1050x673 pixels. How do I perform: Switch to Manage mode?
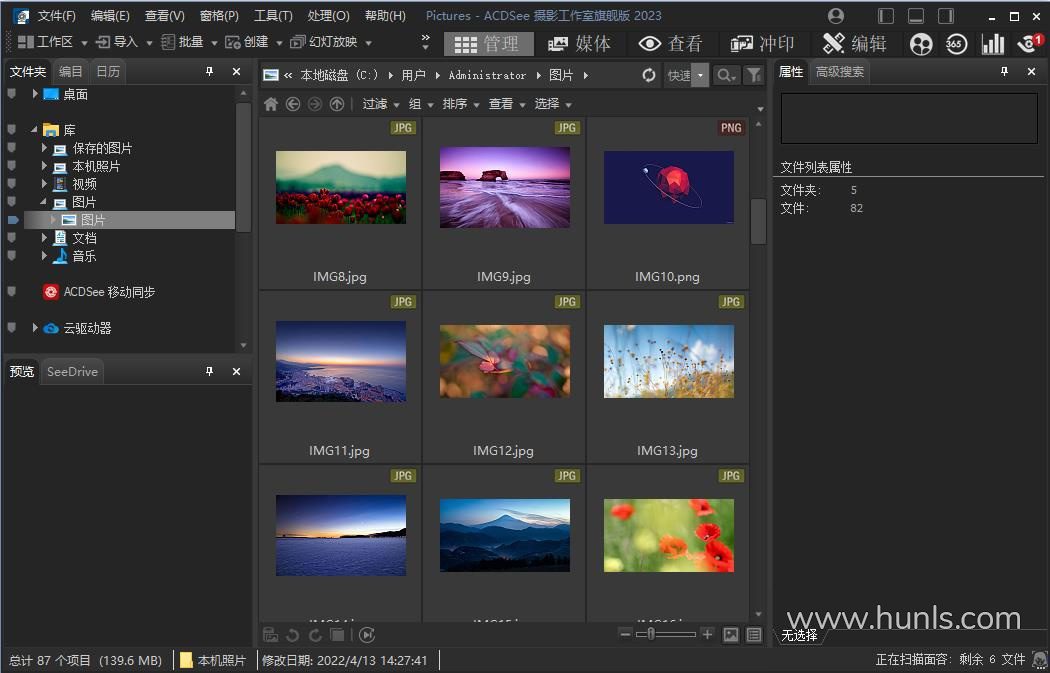coord(488,44)
